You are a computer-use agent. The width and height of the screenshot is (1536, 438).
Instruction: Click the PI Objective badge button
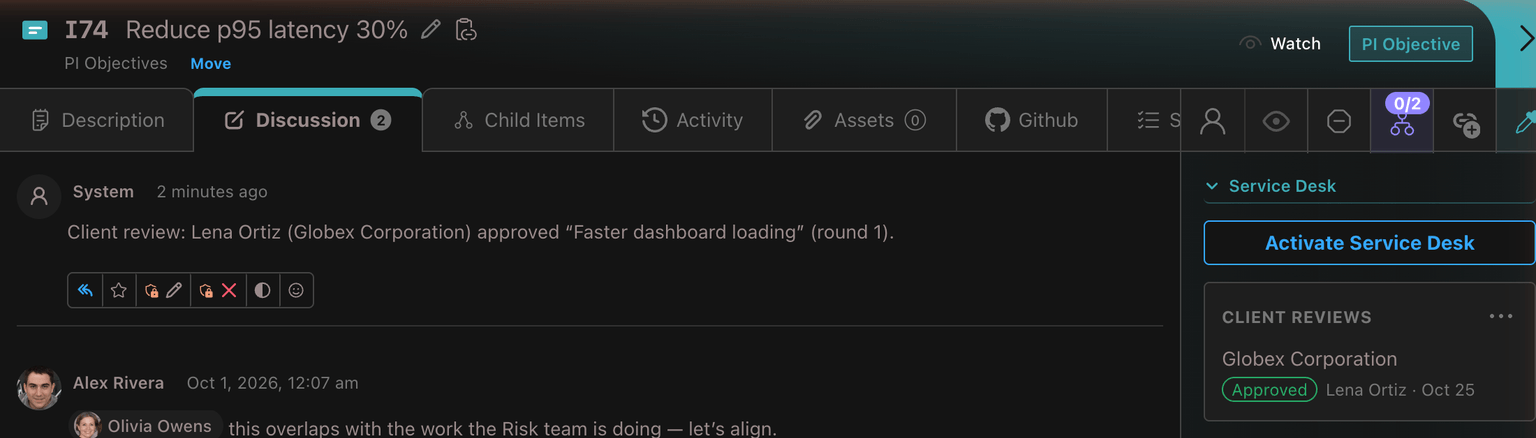click(1410, 44)
